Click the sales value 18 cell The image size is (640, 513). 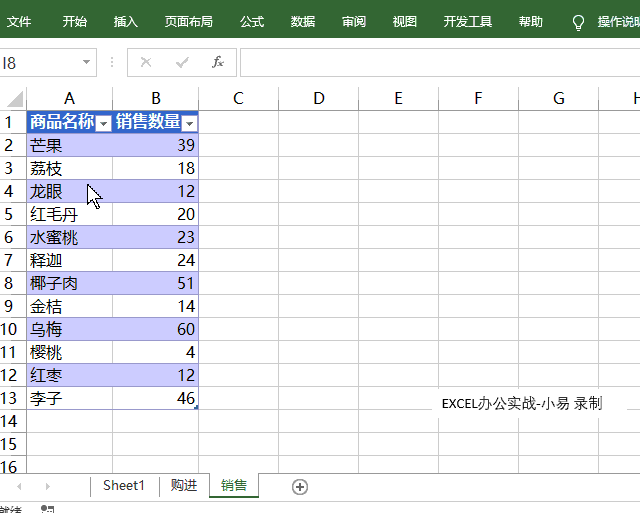pos(156,168)
